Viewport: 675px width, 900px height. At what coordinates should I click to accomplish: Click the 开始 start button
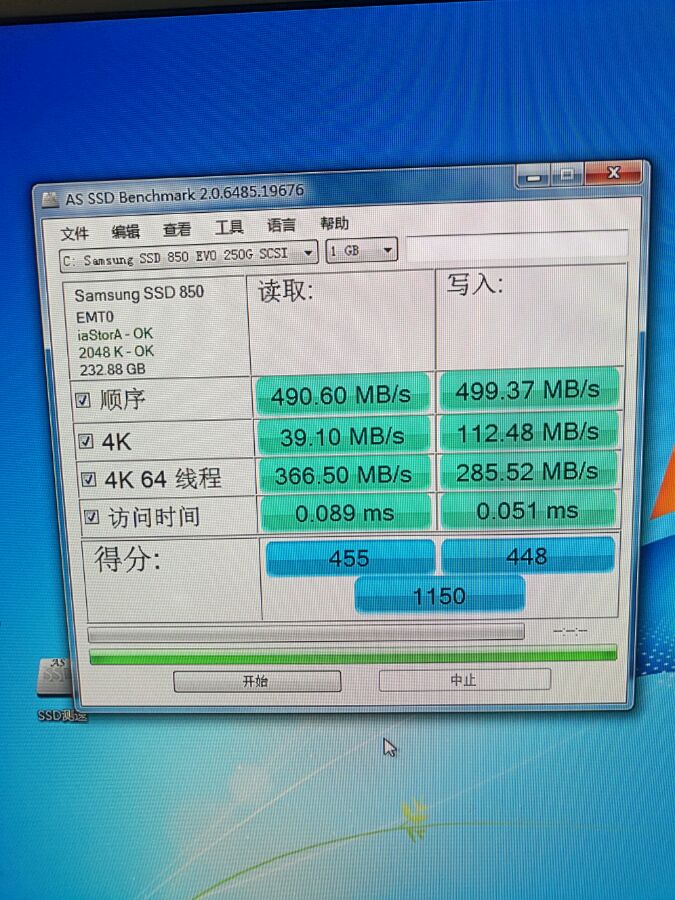pyautogui.click(x=257, y=681)
